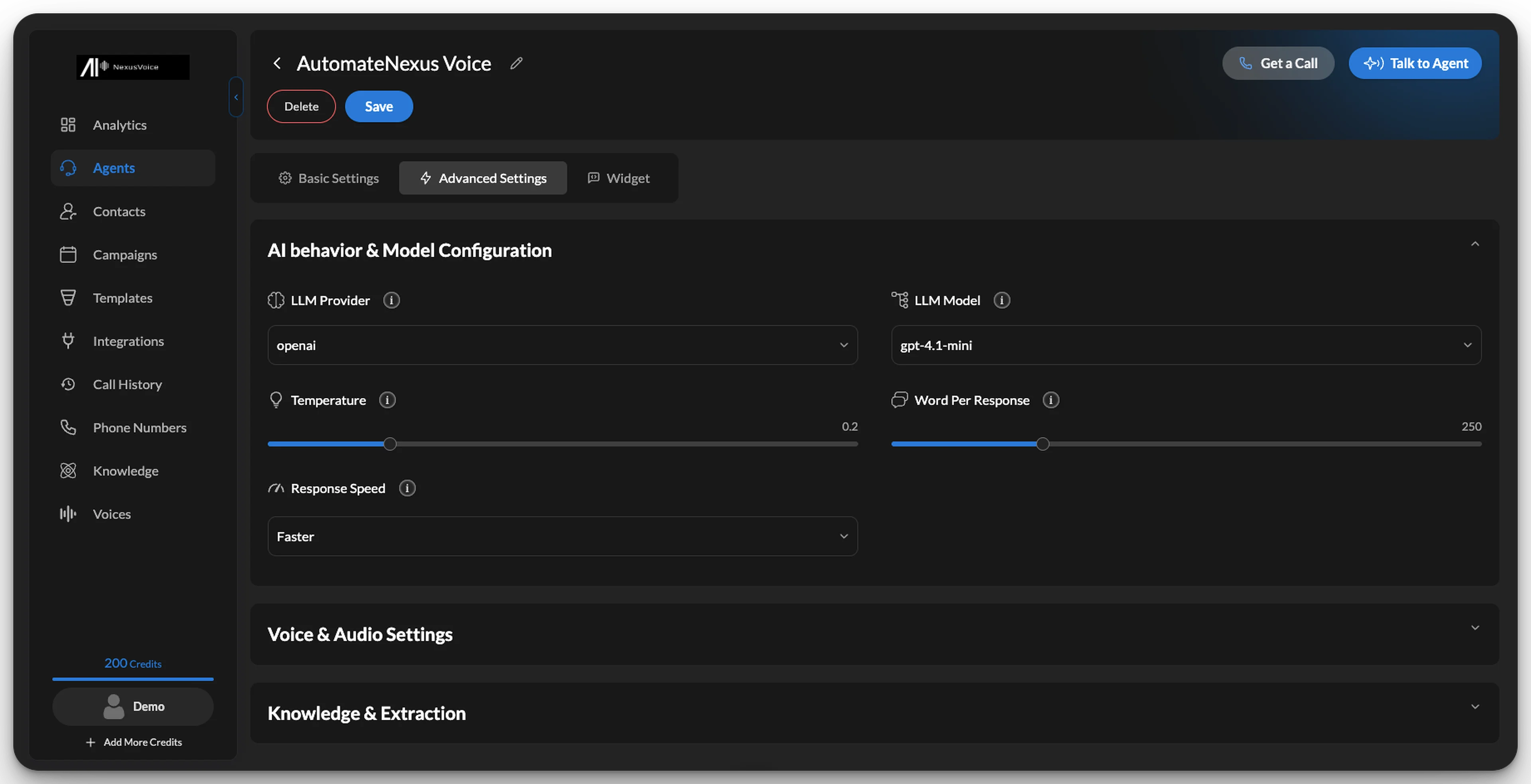
Task: Open Campaigns in the sidebar
Action: click(x=132, y=255)
